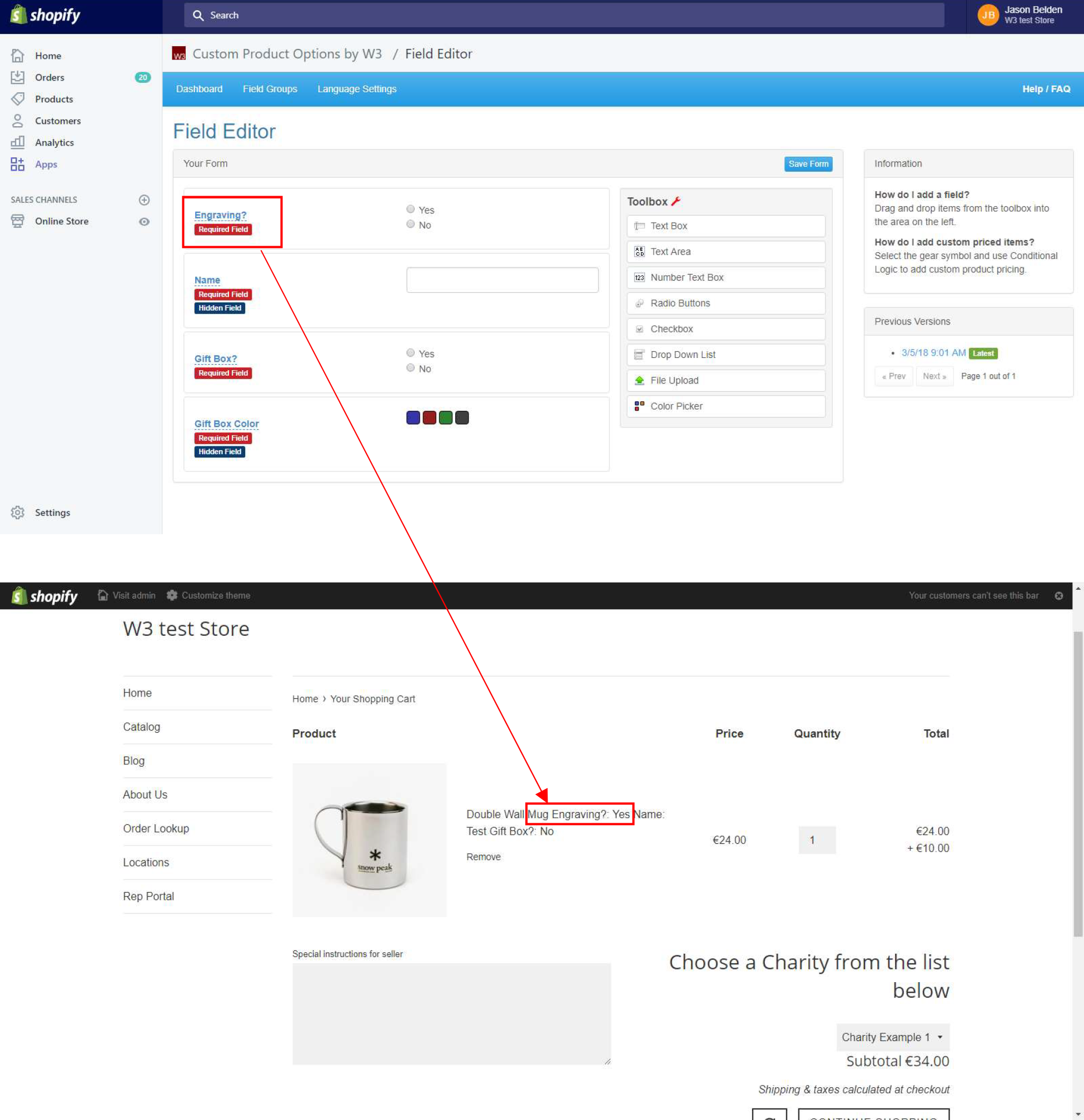Viewport: 1084px width, 1120px height.
Task: Open the Dashboard tab
Action: tap(200, 89)
